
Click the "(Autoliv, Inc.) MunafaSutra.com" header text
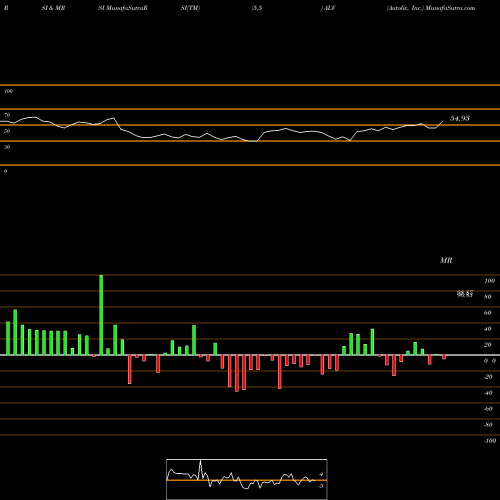click(431, 8)
